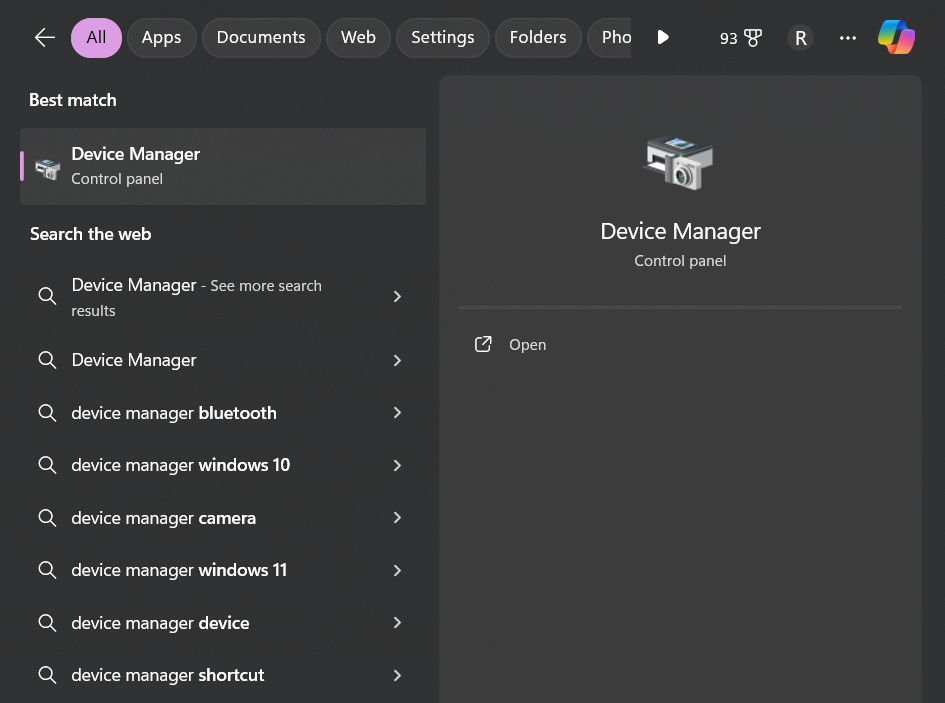Expand chevron for plain 'Device Manager' web suggestion

[397, 360]
